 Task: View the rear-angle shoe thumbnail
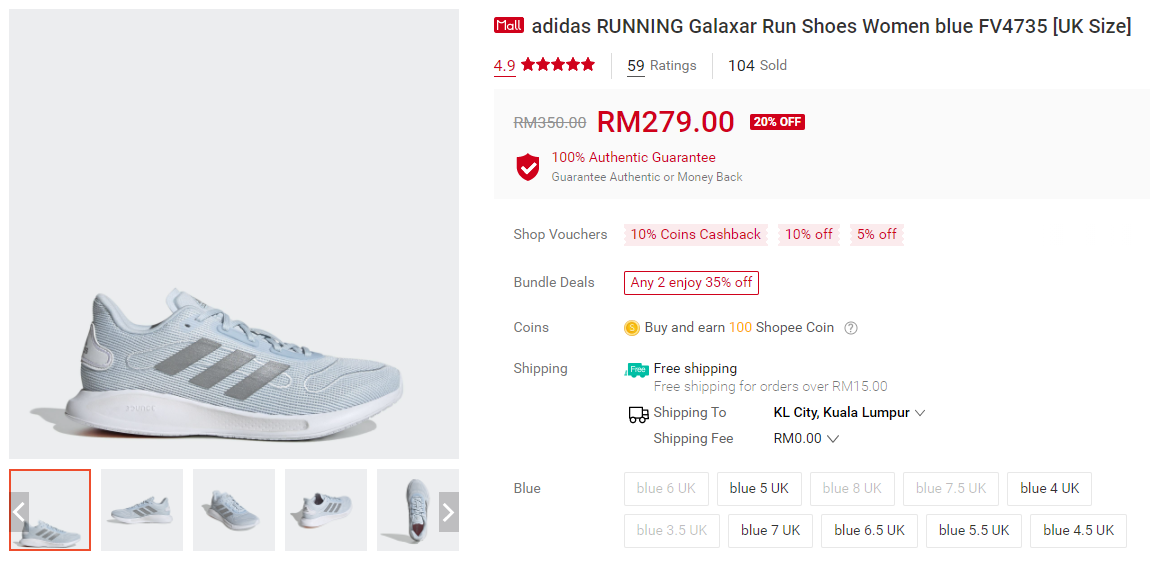326,510
